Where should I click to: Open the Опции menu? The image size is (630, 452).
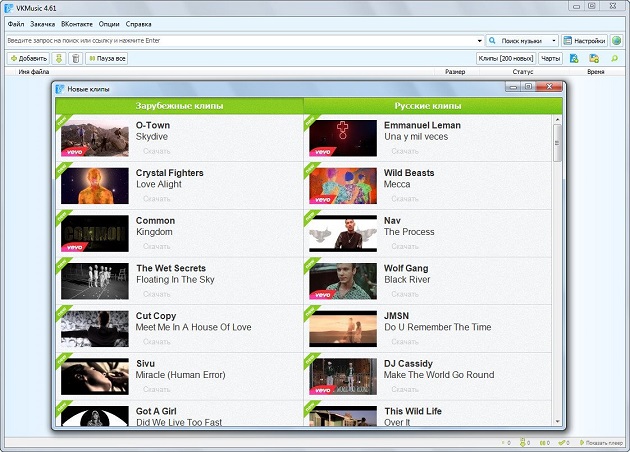pos(109,24)
